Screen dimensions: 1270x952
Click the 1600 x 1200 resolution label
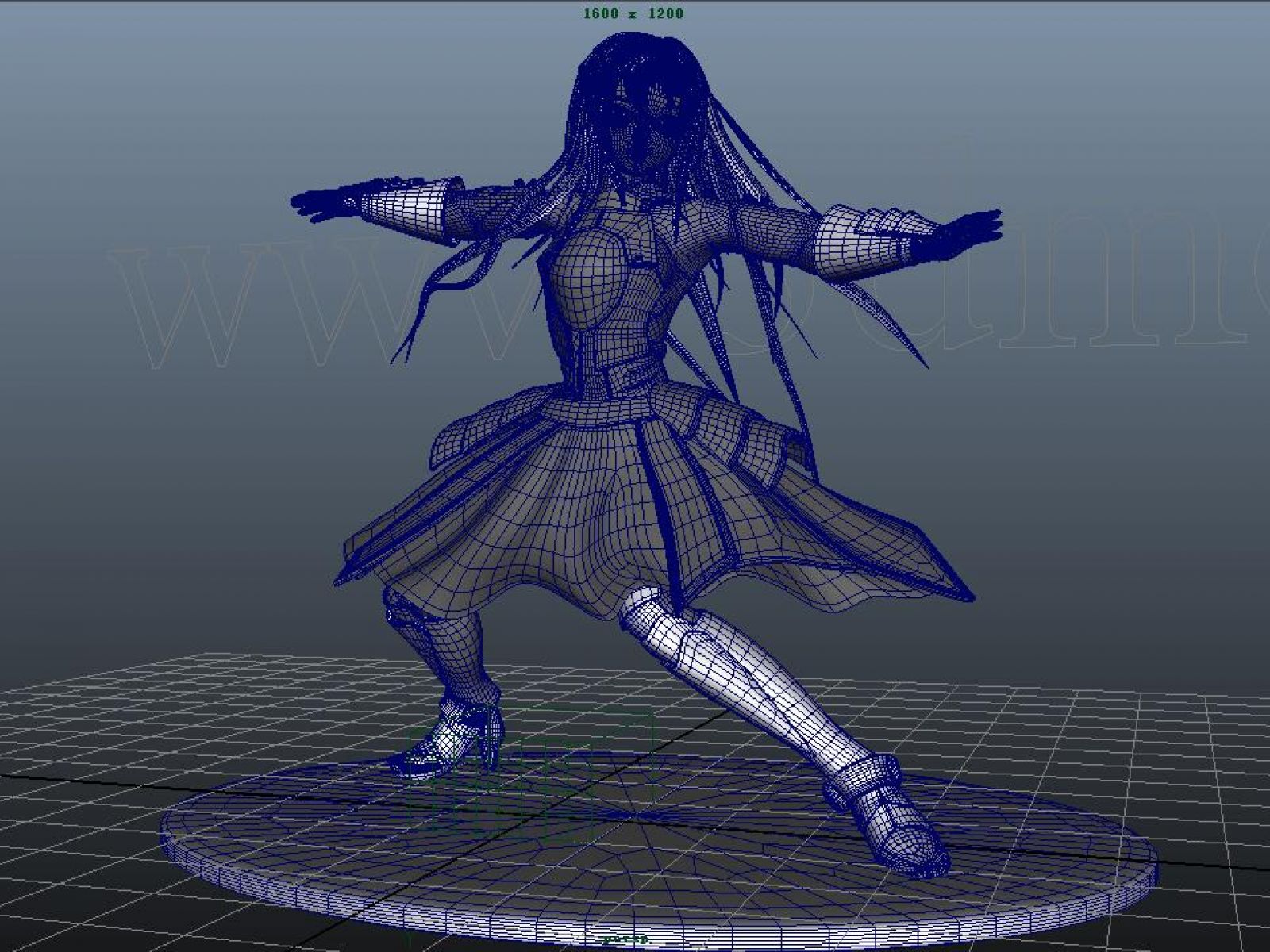pyautogui.click(x=633, y=13)
